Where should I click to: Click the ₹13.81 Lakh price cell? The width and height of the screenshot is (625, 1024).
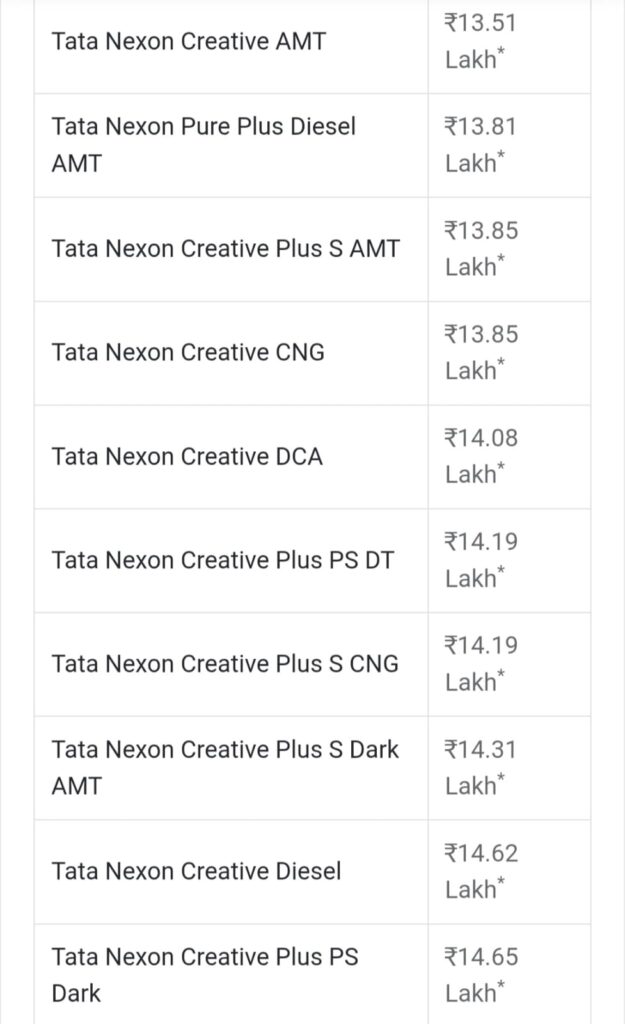(481, 145)
